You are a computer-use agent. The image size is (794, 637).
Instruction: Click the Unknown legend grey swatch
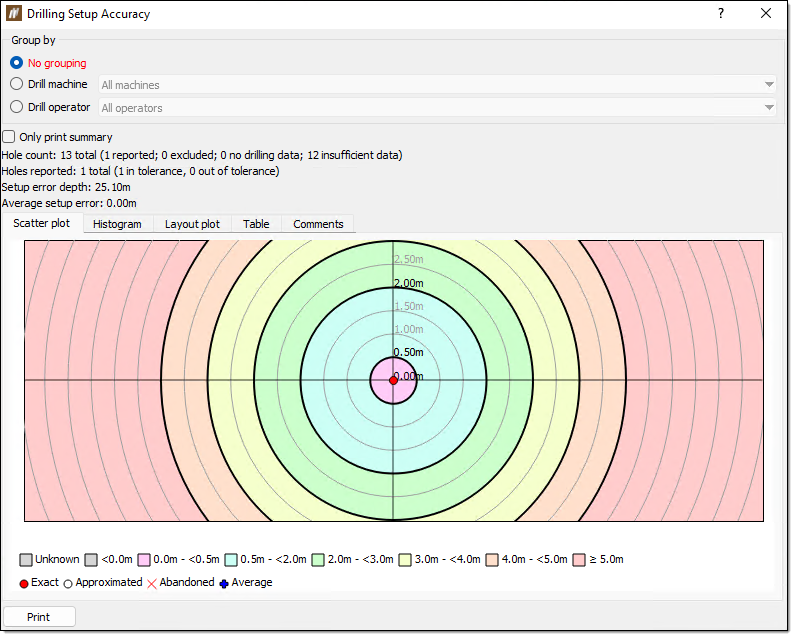(26, 562)
